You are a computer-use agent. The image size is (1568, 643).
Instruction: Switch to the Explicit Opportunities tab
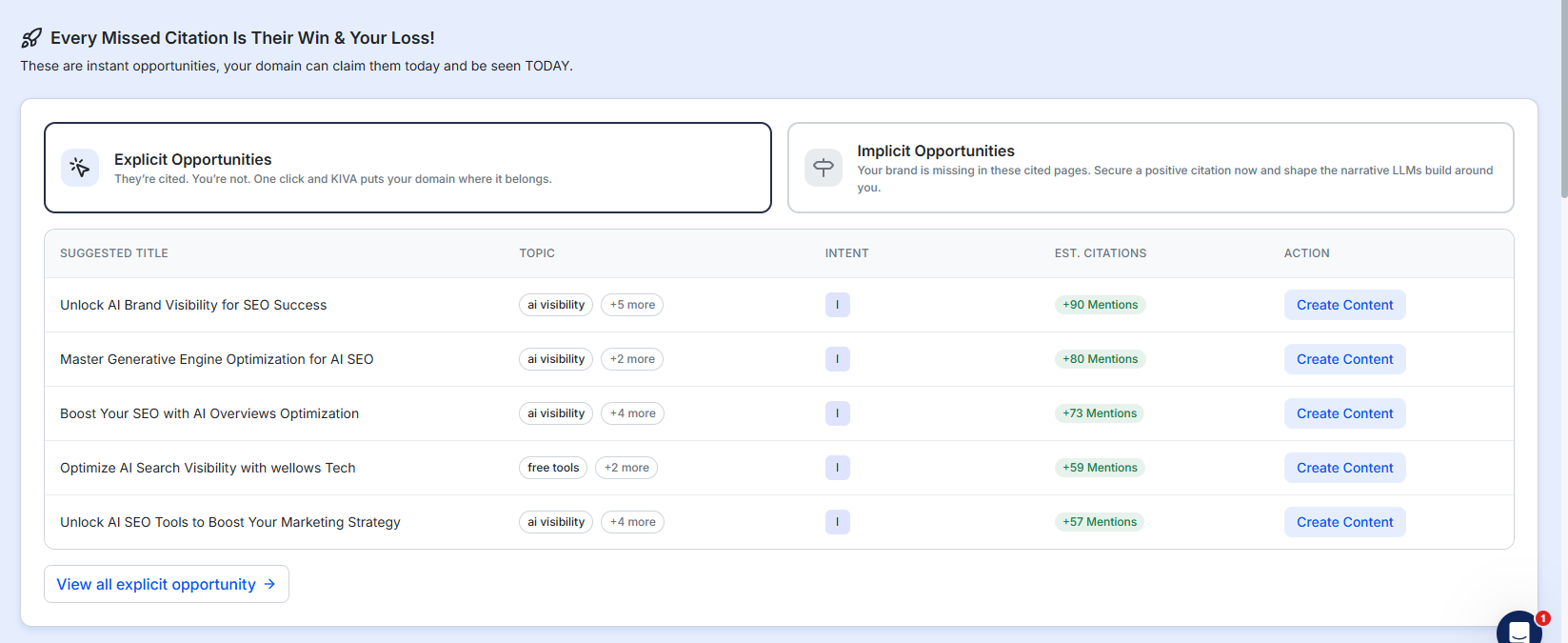[x=407, y=168]
